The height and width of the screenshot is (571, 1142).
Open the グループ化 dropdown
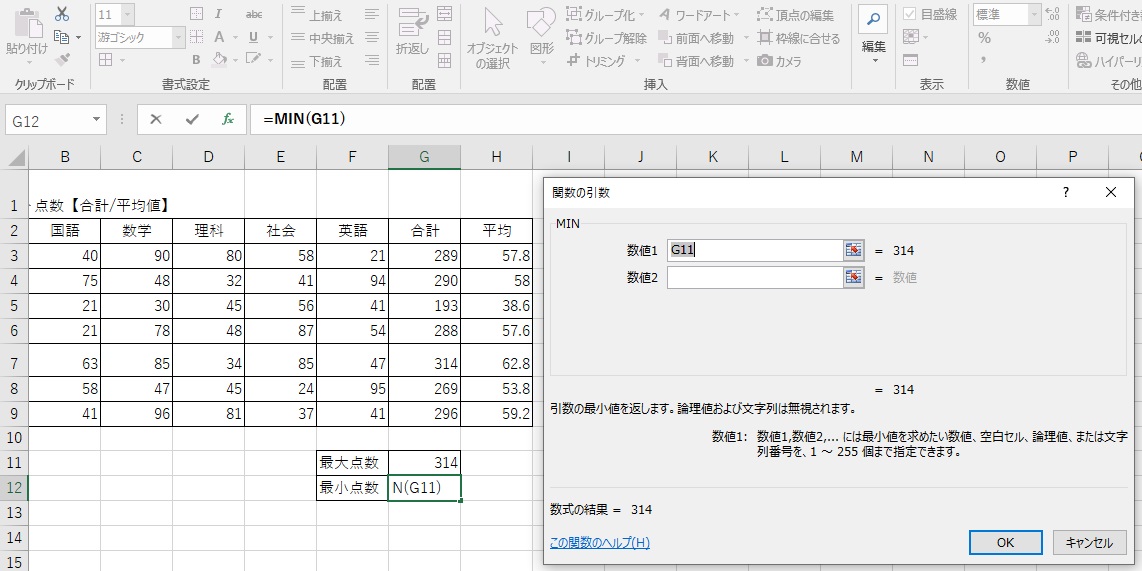click(641, 15)
